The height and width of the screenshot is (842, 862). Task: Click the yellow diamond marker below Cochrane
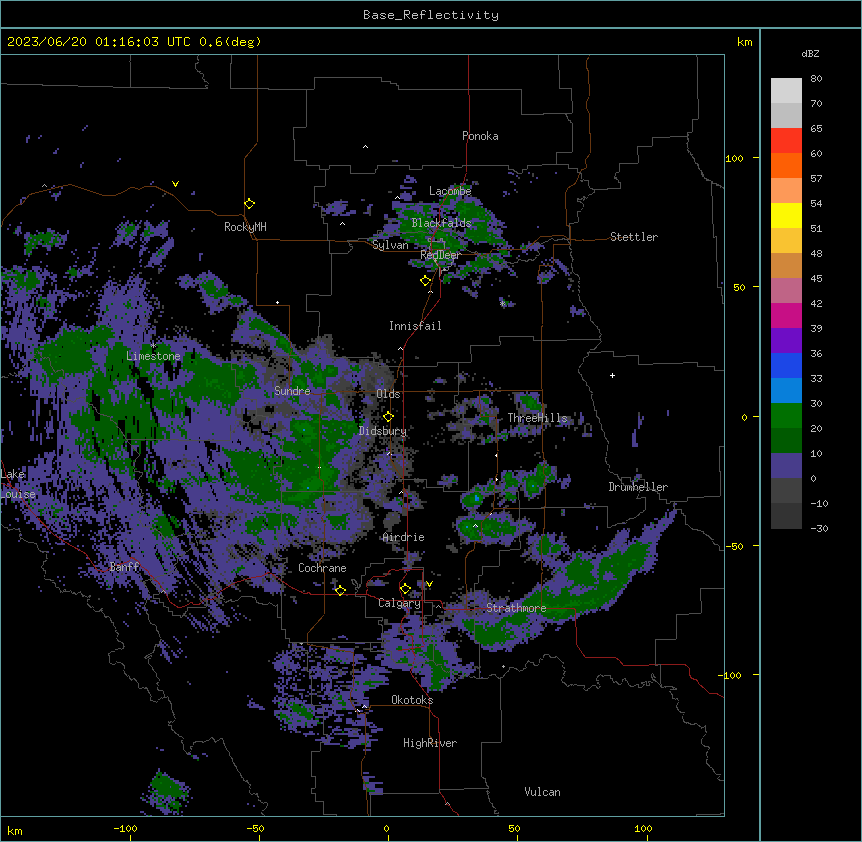[x=340, y=590]
